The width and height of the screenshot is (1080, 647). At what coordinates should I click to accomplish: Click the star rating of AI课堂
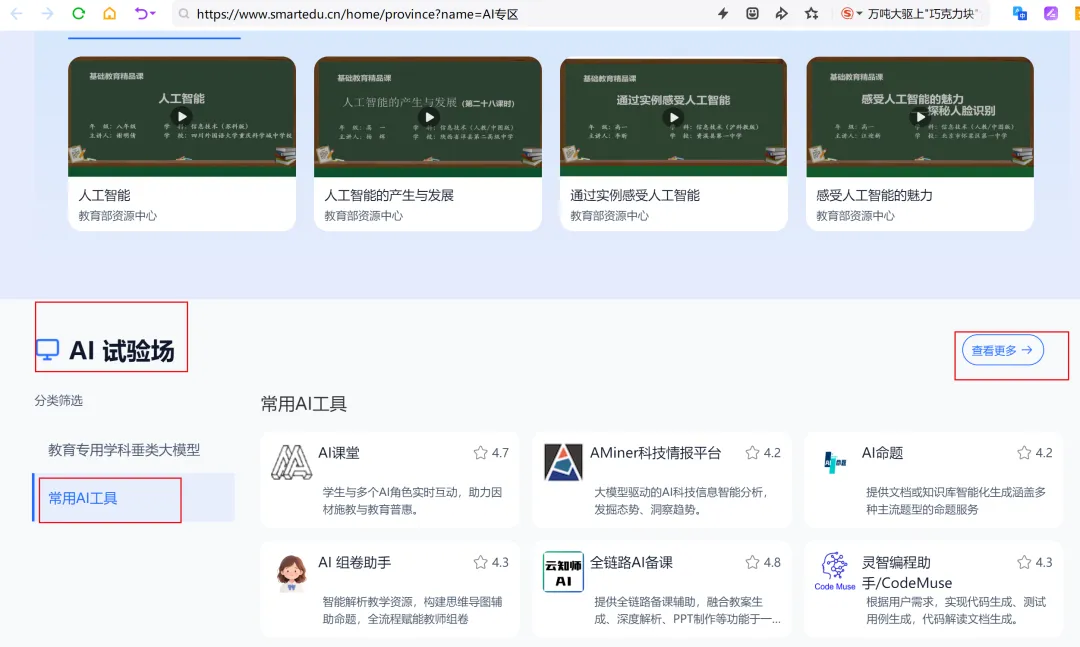coord(491,453)
